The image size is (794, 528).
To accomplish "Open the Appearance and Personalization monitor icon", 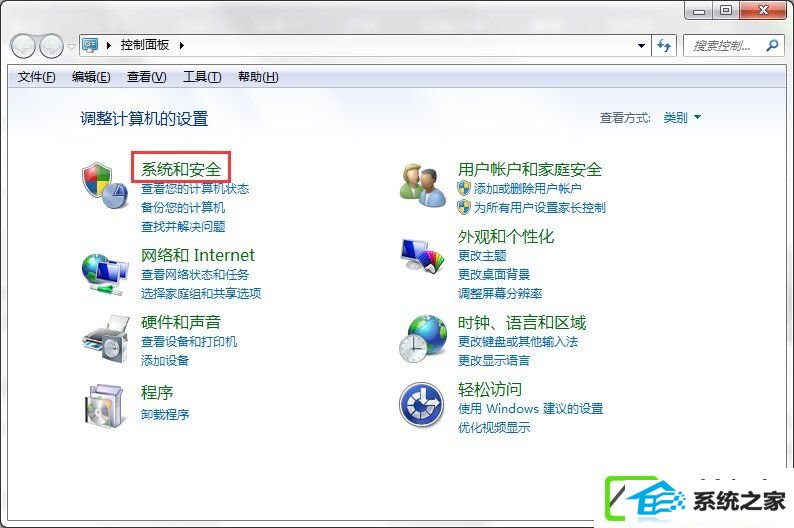I will (422, 256).
